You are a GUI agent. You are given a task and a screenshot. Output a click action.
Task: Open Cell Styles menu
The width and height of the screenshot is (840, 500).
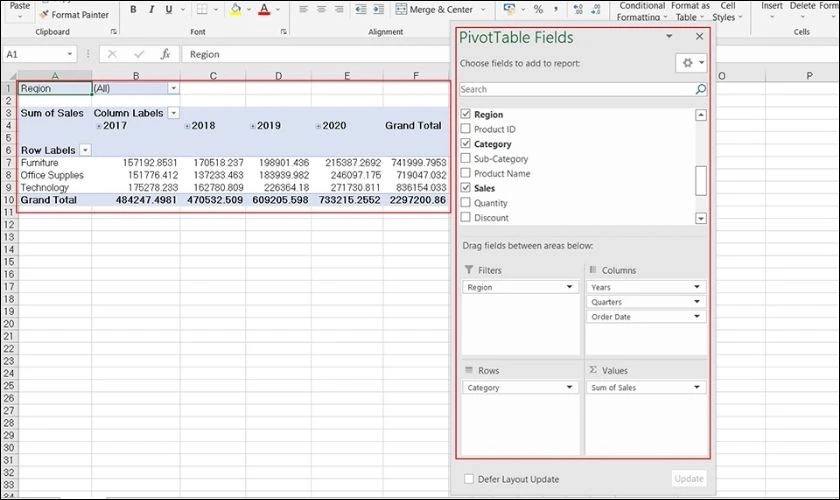coord(728,11)
